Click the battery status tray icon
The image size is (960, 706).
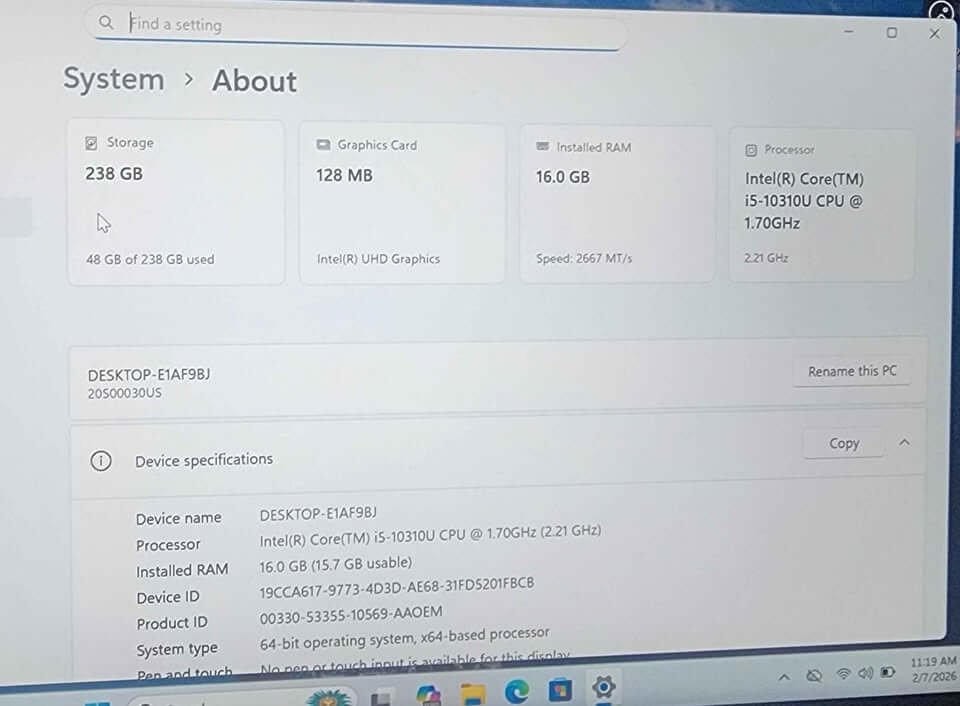[x=887, y=672]
